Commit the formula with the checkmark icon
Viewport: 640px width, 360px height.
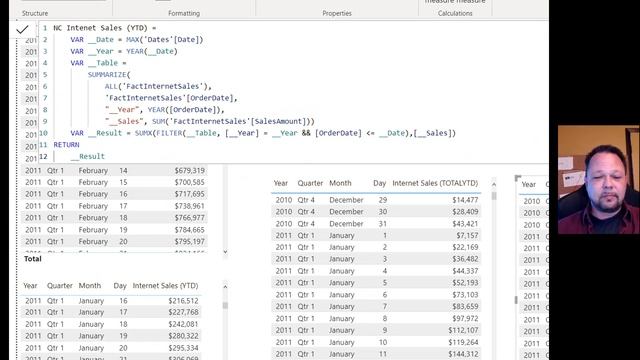click(x=22, y=29)
